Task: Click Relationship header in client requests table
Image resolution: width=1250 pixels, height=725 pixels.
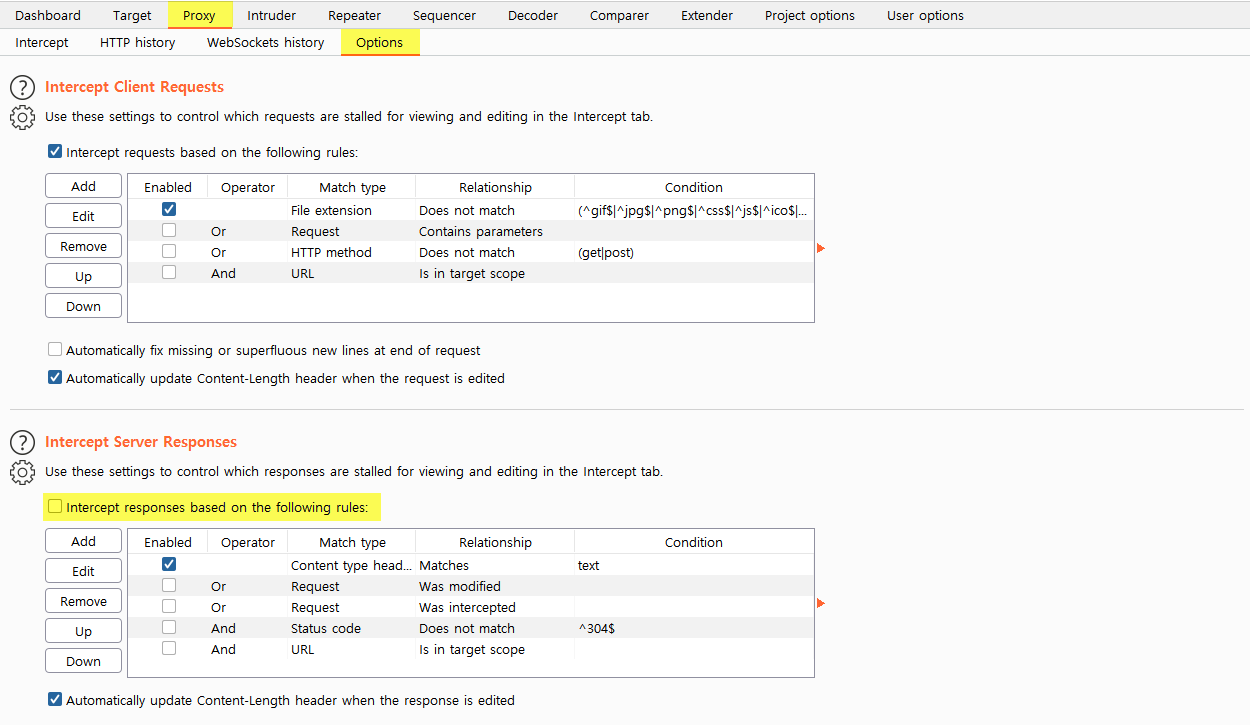Action: [495, 187]
